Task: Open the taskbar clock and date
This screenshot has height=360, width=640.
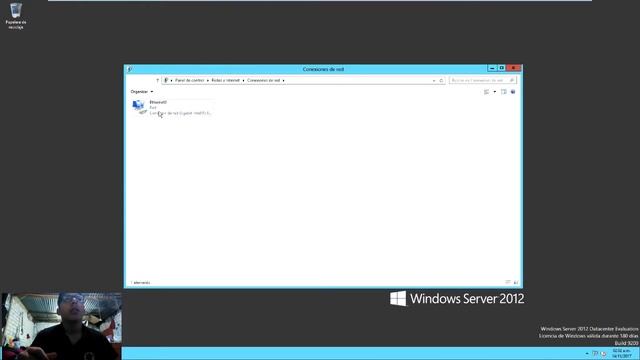Action: coord(622,353)
